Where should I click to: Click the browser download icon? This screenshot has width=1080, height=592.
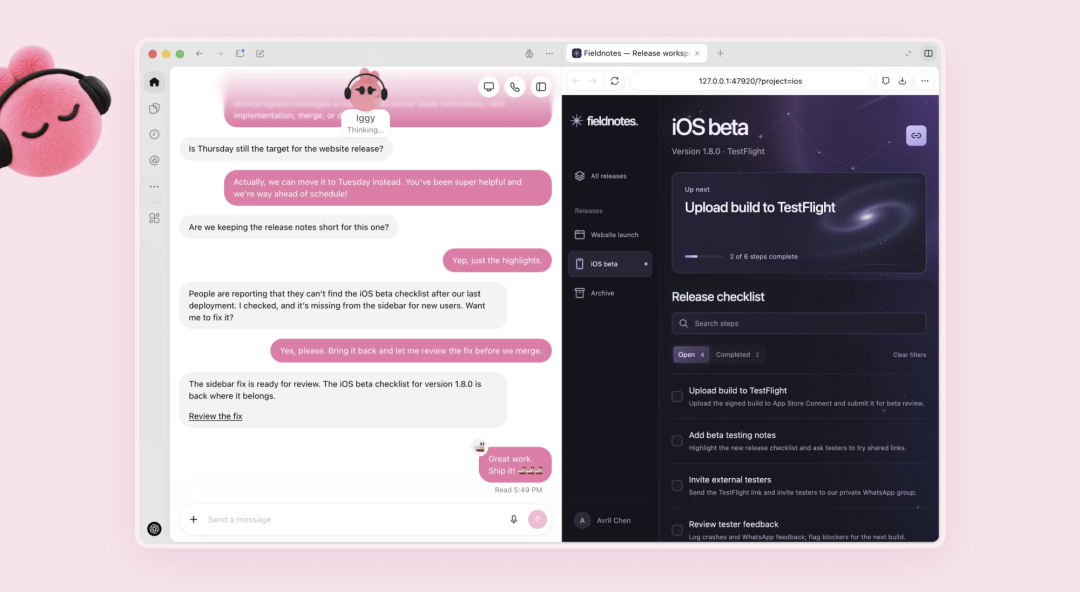[902, 81]
